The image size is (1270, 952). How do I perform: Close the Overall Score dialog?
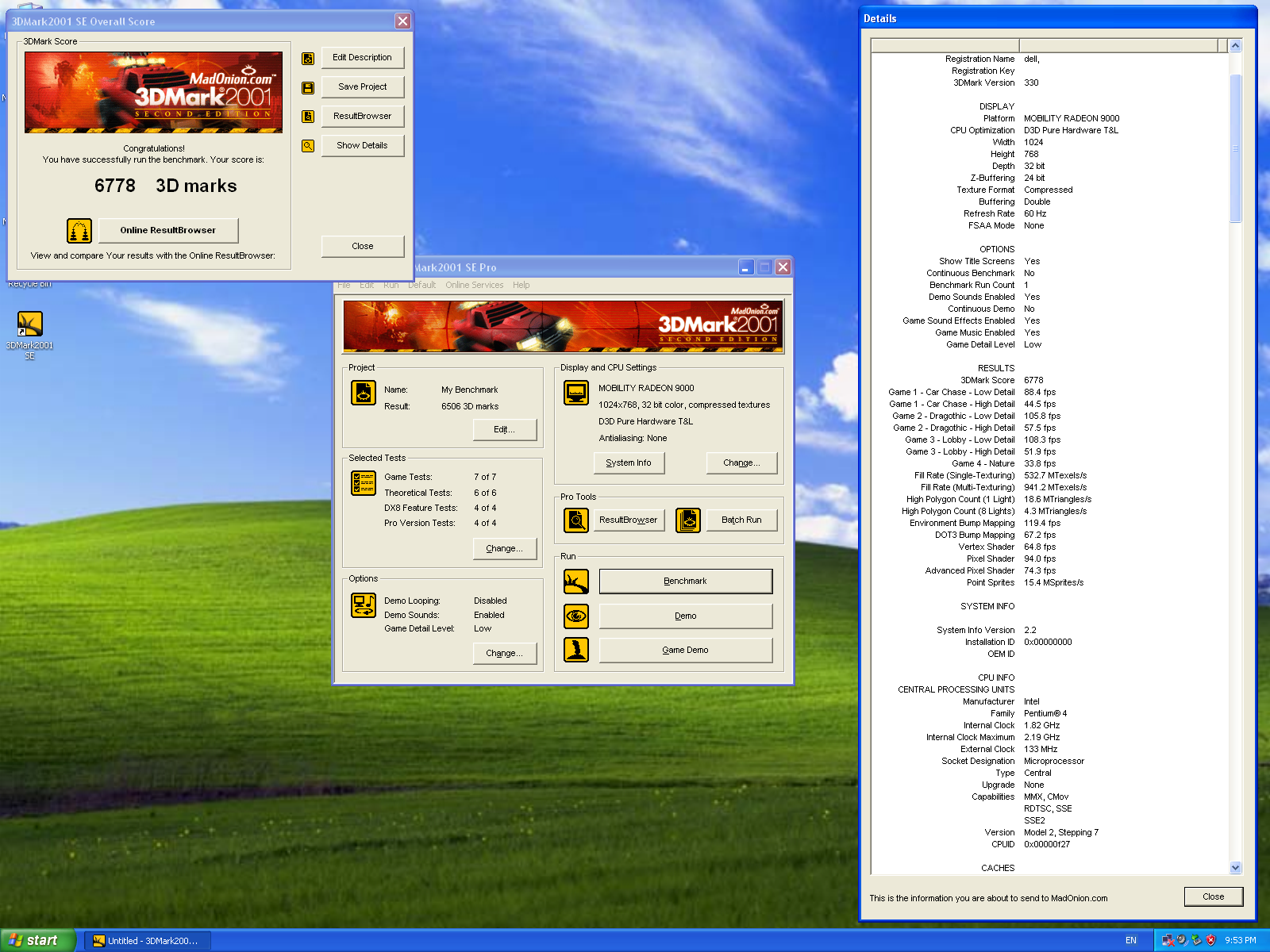(363, 247)
